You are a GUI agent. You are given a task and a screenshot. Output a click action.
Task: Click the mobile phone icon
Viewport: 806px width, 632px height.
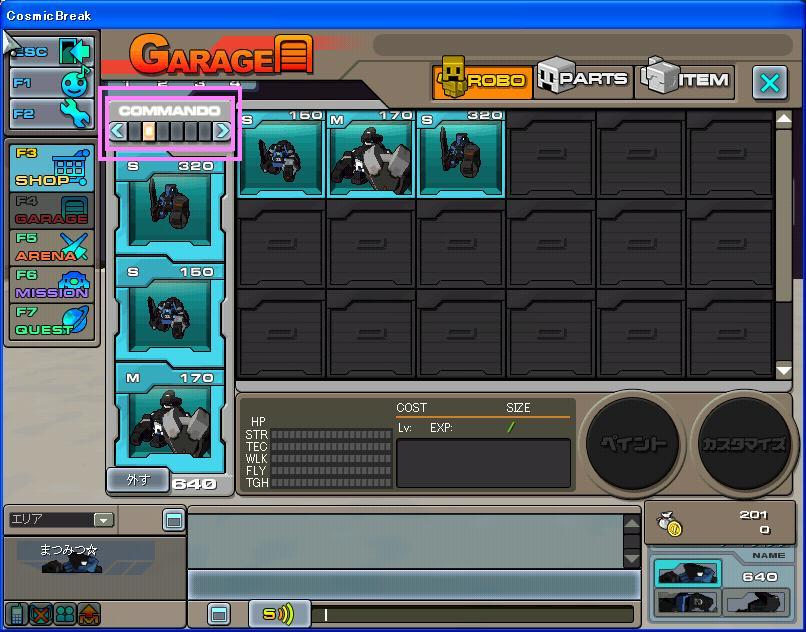click(15, 613)
